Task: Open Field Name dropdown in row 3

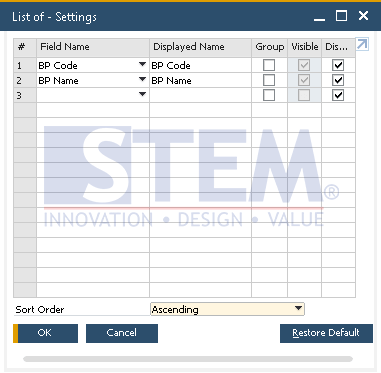Action: (x=142, y=94)
